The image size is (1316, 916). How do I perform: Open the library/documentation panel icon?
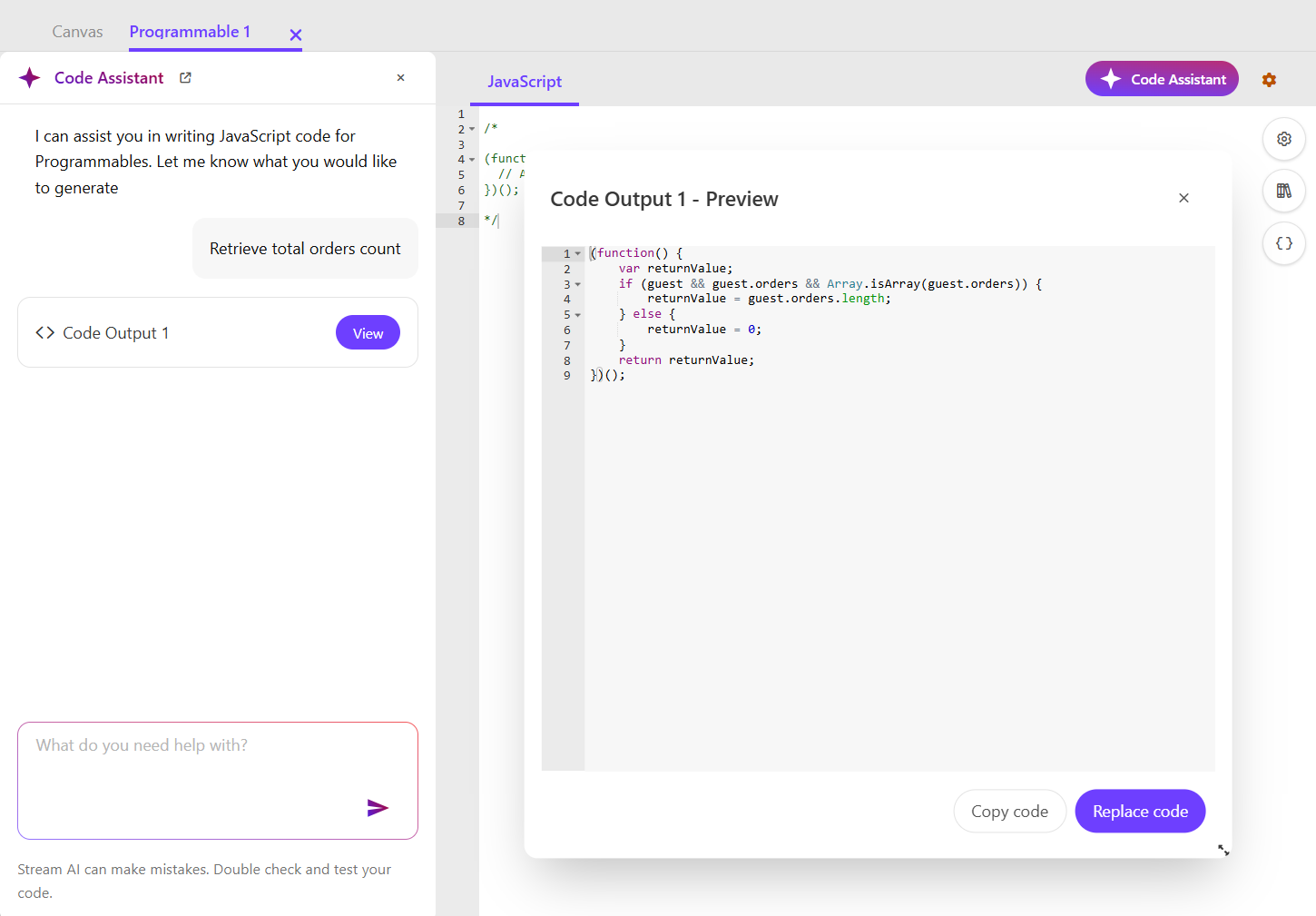(1283, 191)
